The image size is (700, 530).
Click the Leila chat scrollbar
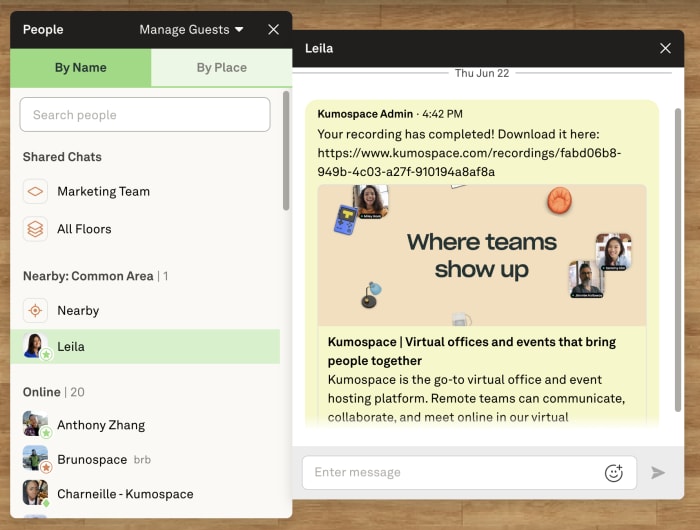coord(678,259)
